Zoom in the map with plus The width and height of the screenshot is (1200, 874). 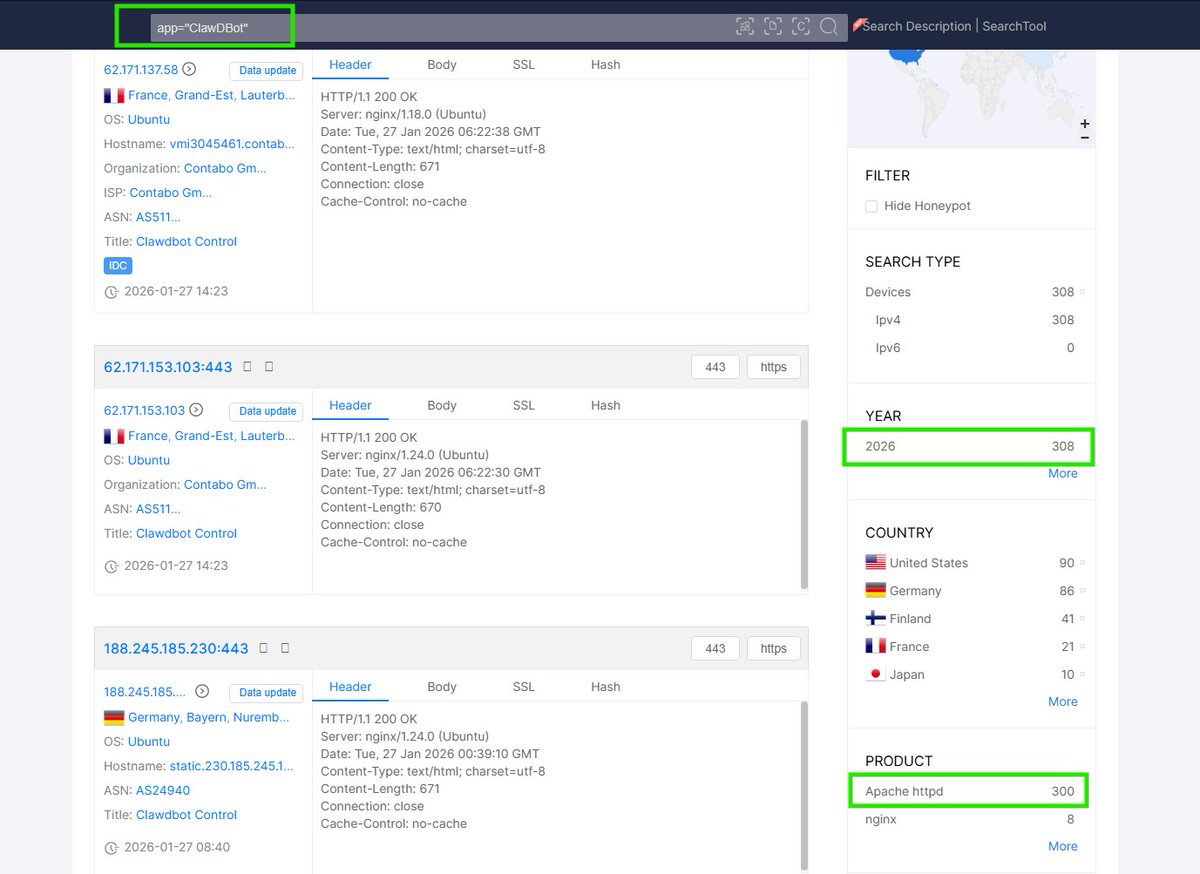click(x=1085, y=124)
